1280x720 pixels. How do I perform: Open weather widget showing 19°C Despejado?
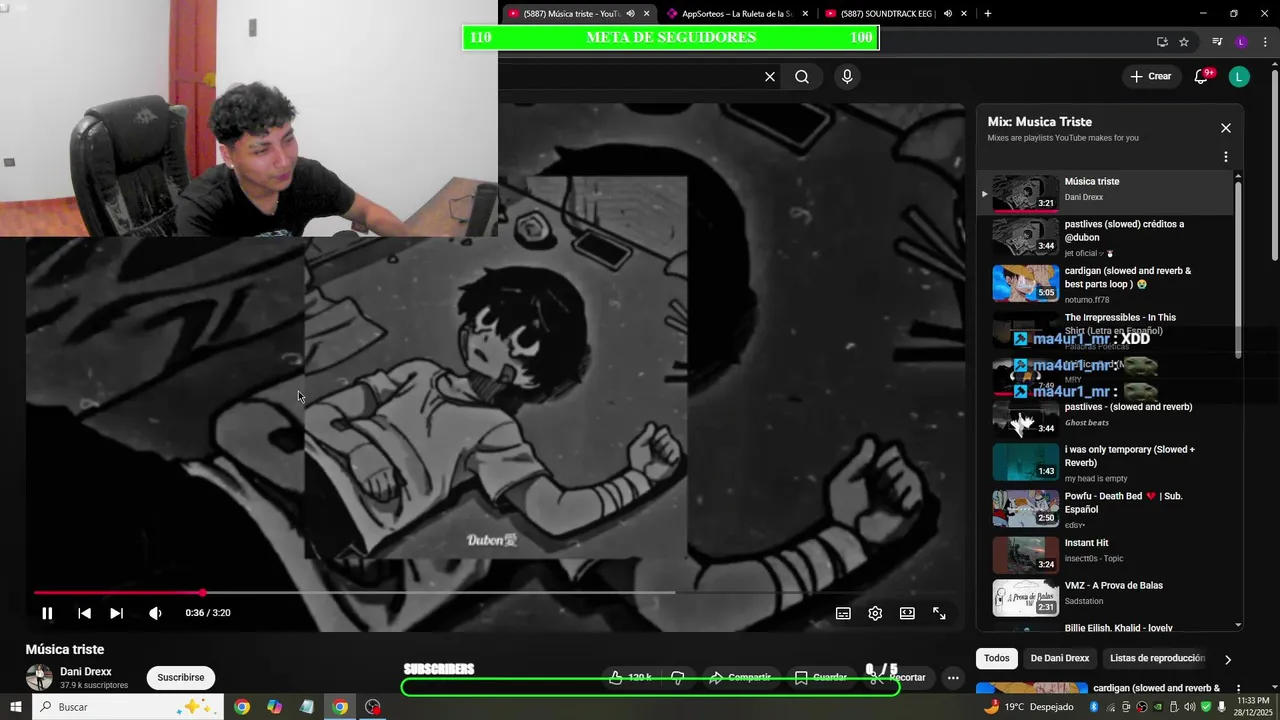pyautogui.click(x=1029, y=707)
